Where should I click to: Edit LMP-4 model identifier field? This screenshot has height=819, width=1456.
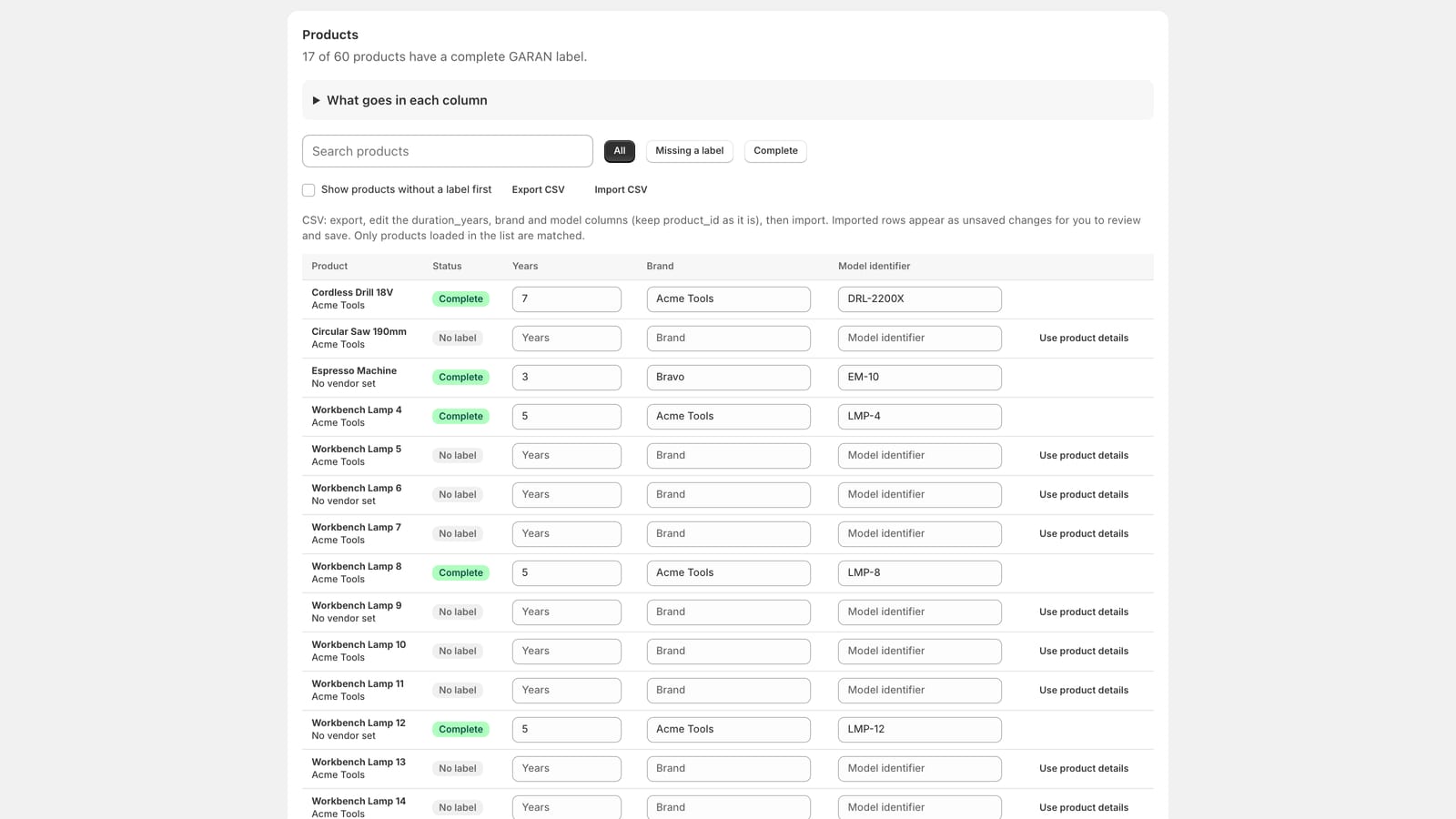(x=919, y=417)
